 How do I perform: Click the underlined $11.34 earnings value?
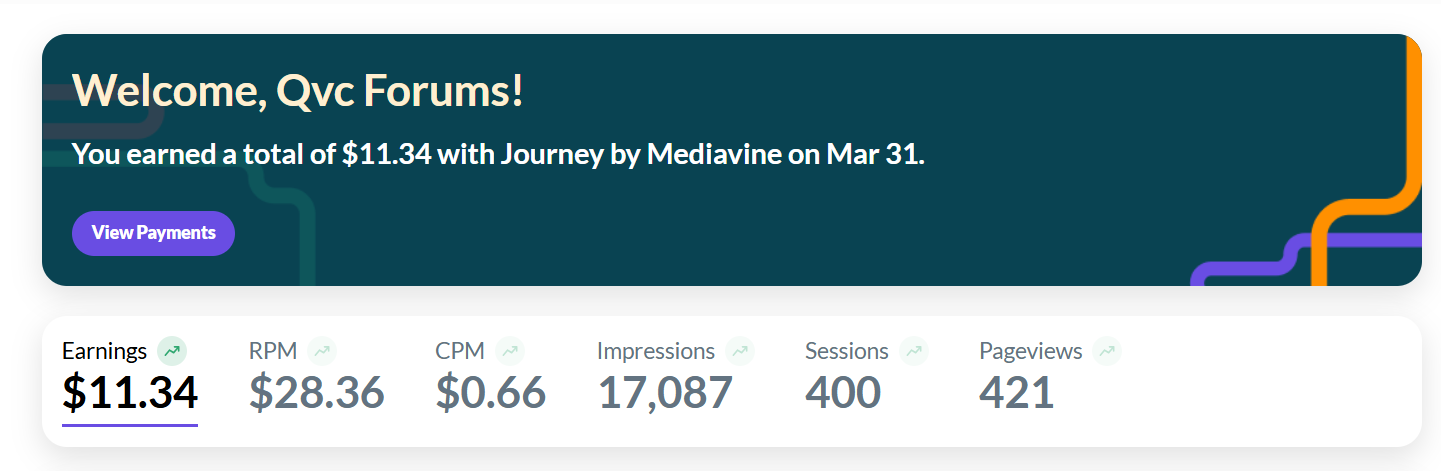[130, 393]
